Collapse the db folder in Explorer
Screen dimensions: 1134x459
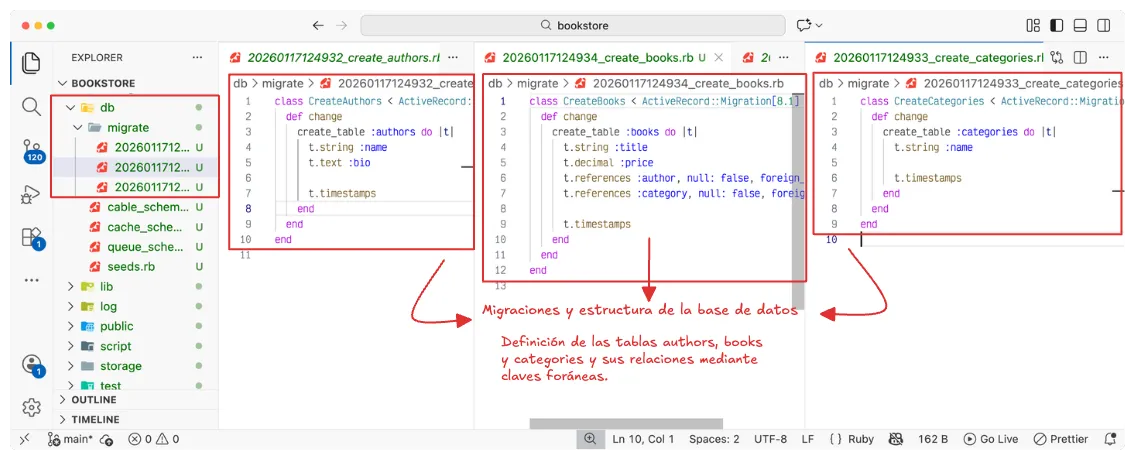click(70, 107)
